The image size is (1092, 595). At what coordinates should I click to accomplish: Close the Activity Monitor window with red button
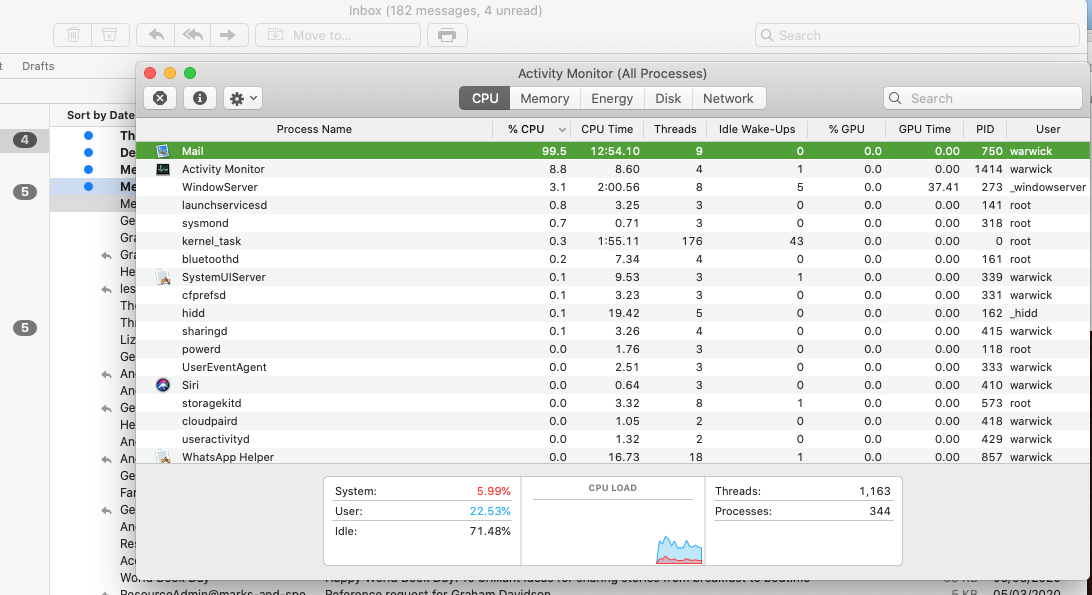pos(150,73)
